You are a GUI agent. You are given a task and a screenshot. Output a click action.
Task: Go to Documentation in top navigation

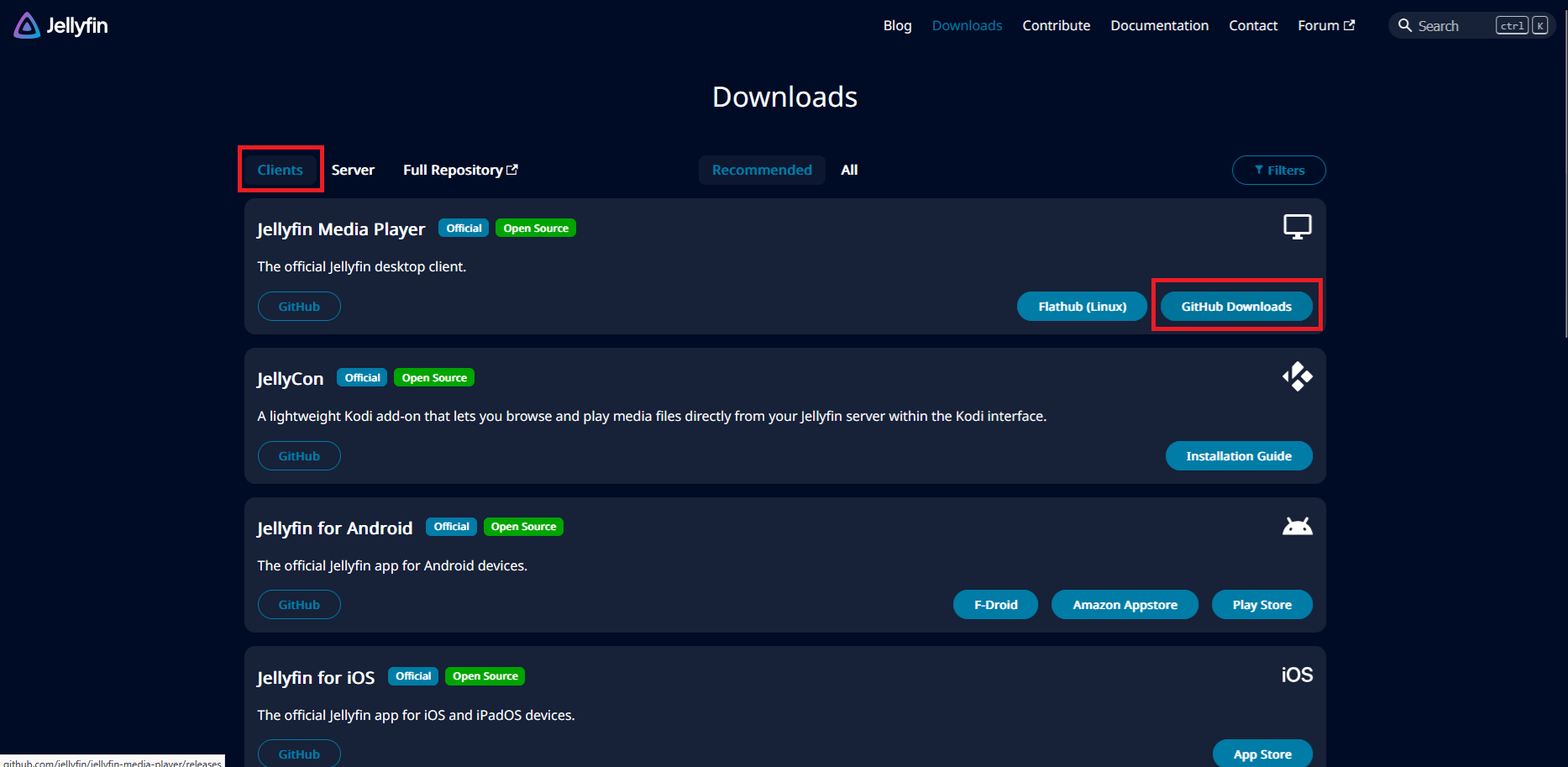[1159, 26]
